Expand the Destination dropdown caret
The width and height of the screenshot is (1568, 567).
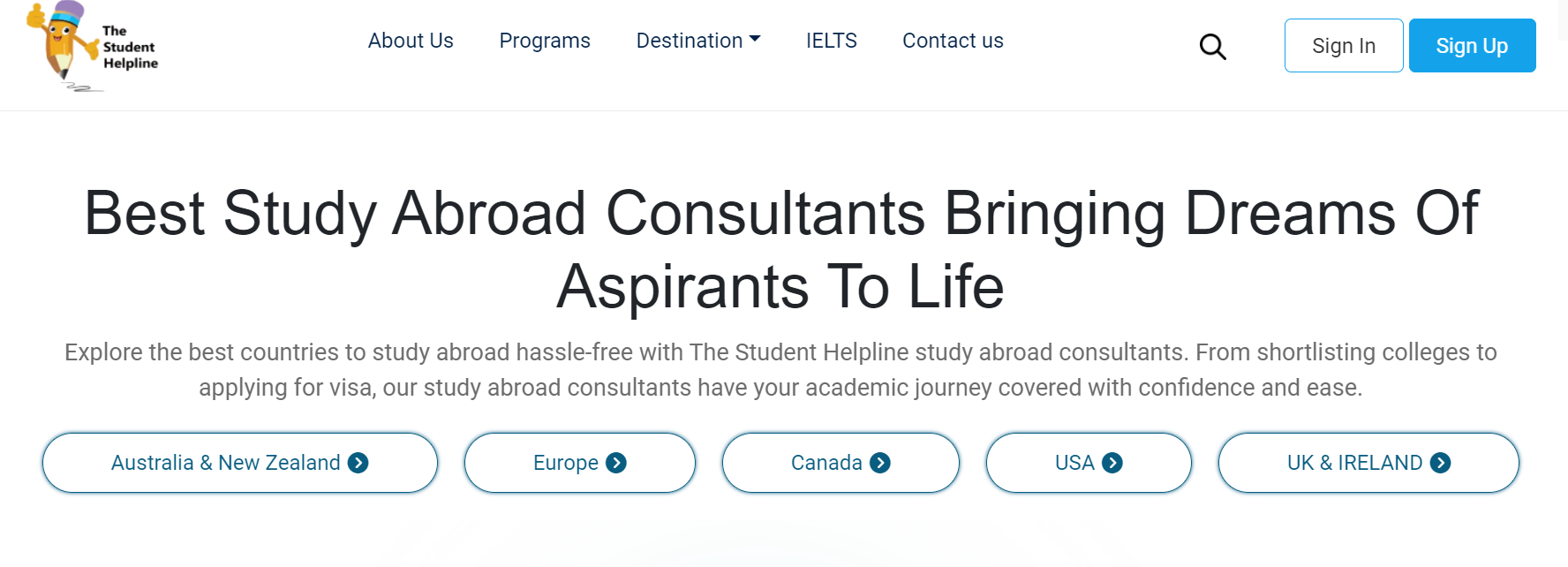tap(755, 40)
